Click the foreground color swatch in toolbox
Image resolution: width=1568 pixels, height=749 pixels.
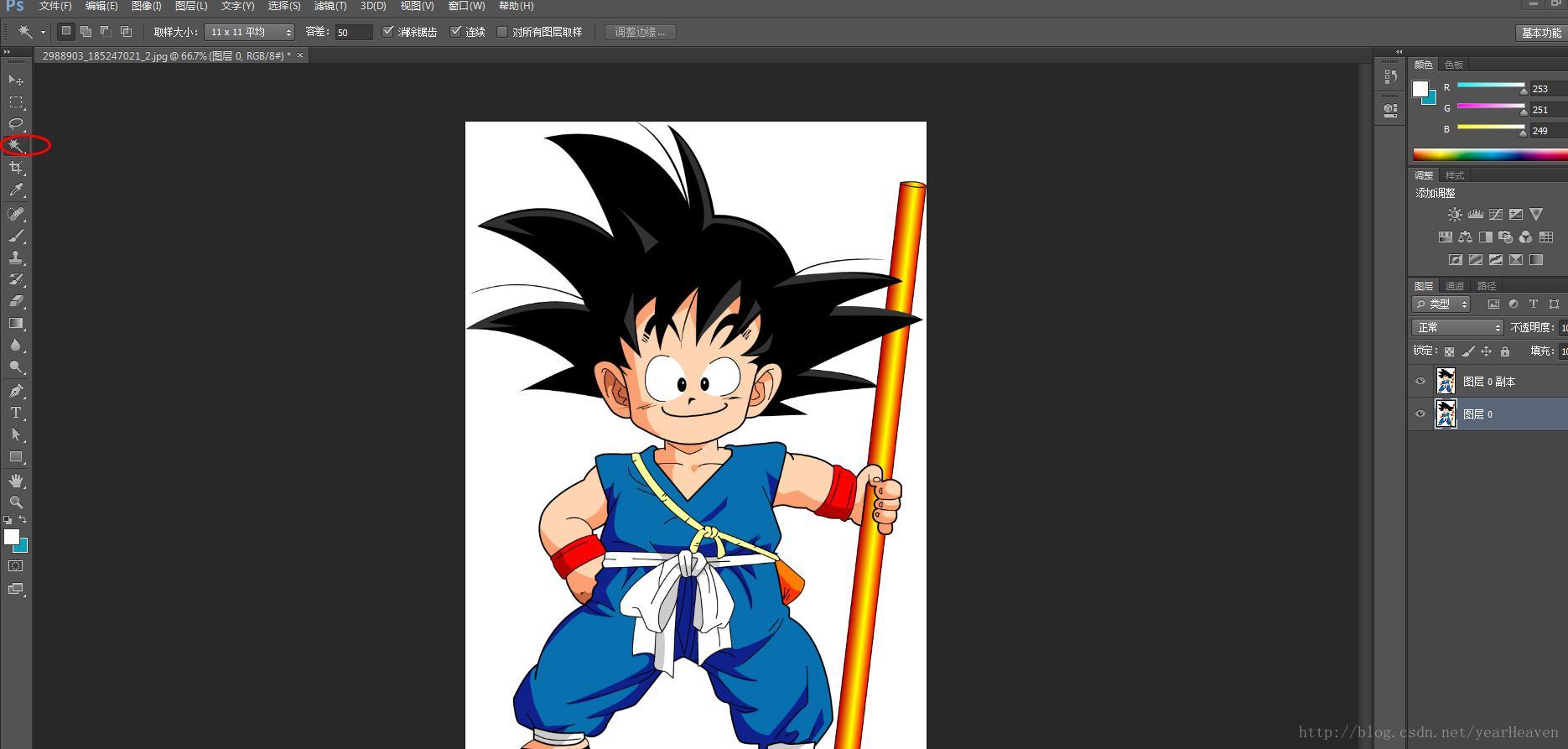[12, 537]
